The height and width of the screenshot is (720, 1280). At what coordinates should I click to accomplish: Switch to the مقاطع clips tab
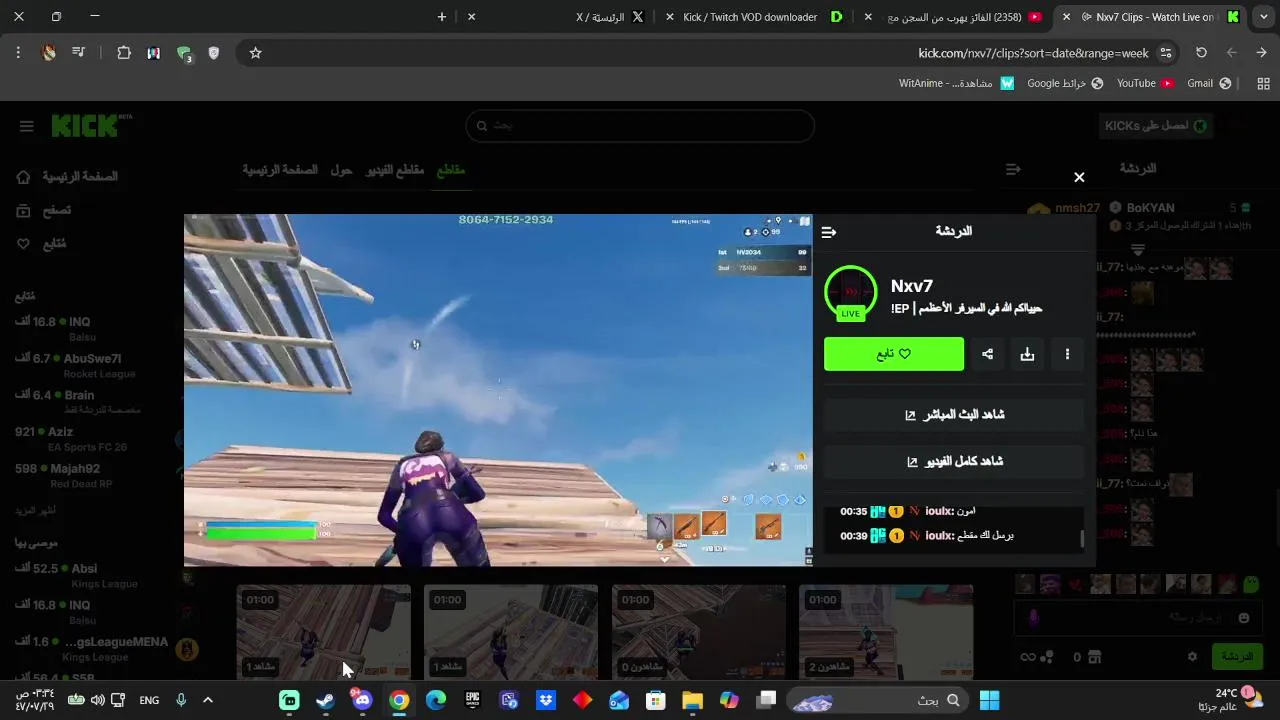click(451, 170)
